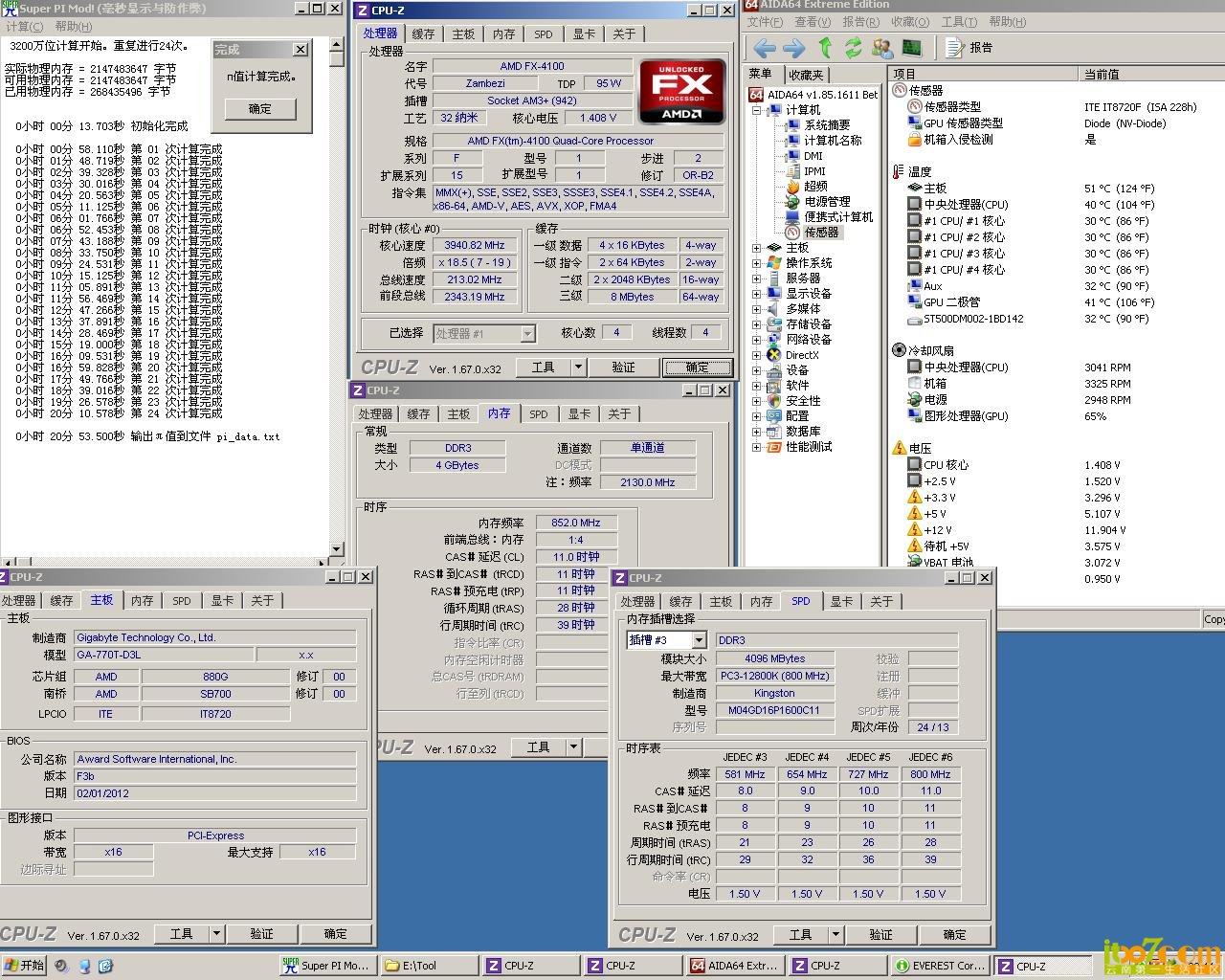Switch to 关于 tab in CPU-Z processor window
This screenshot has height=980, width=1225.
pos(624,33)
